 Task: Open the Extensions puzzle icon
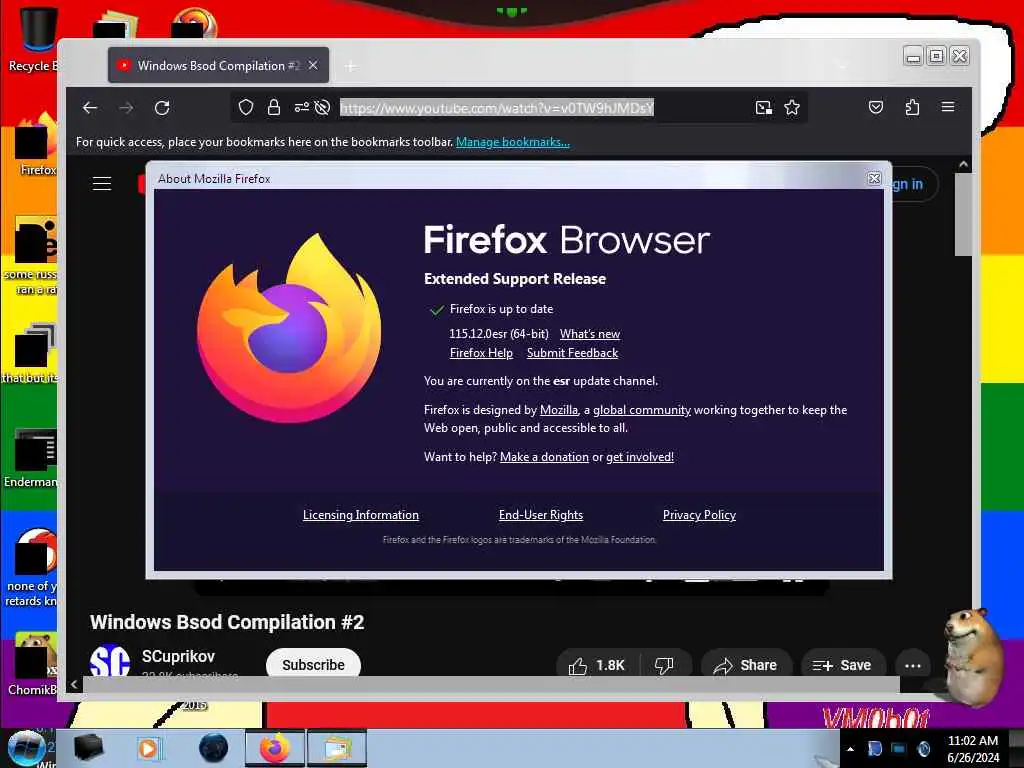point(912,107)
